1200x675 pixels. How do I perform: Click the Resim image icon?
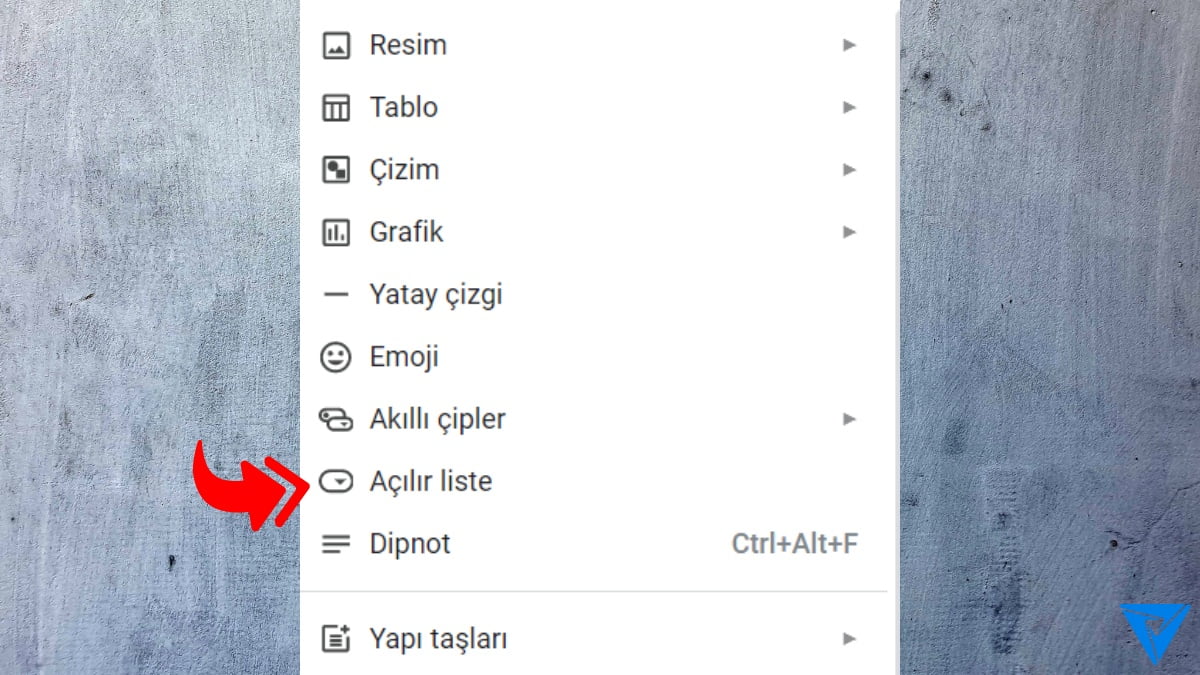[337, 44]
